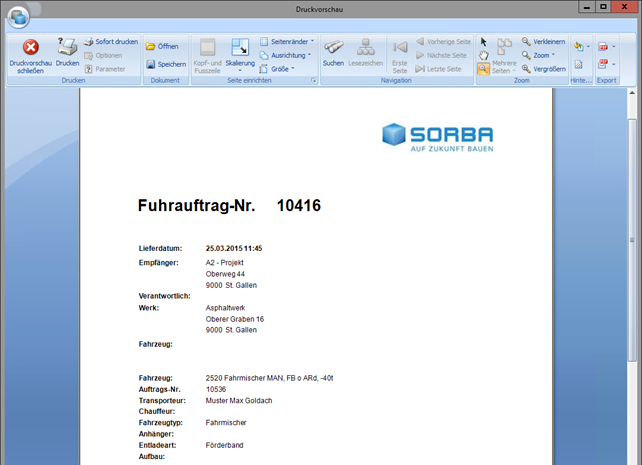Open the Suchen binoculars search
The image size is (642, 465).
[x=333, y=52]
